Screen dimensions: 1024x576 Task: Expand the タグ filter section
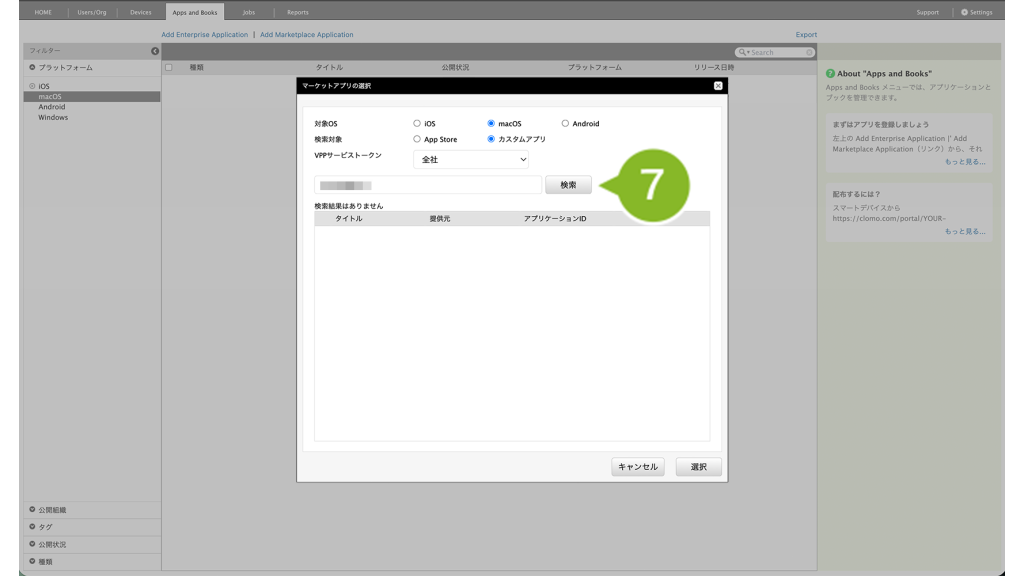pyautogui.click(x=32, y=526)
